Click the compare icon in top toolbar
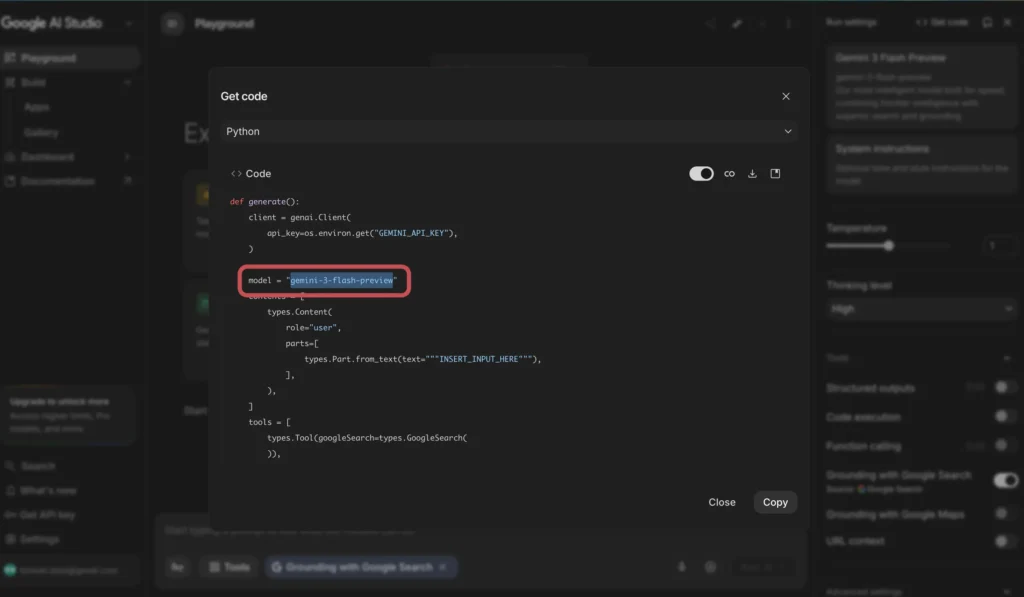 (x=711, y=24)
